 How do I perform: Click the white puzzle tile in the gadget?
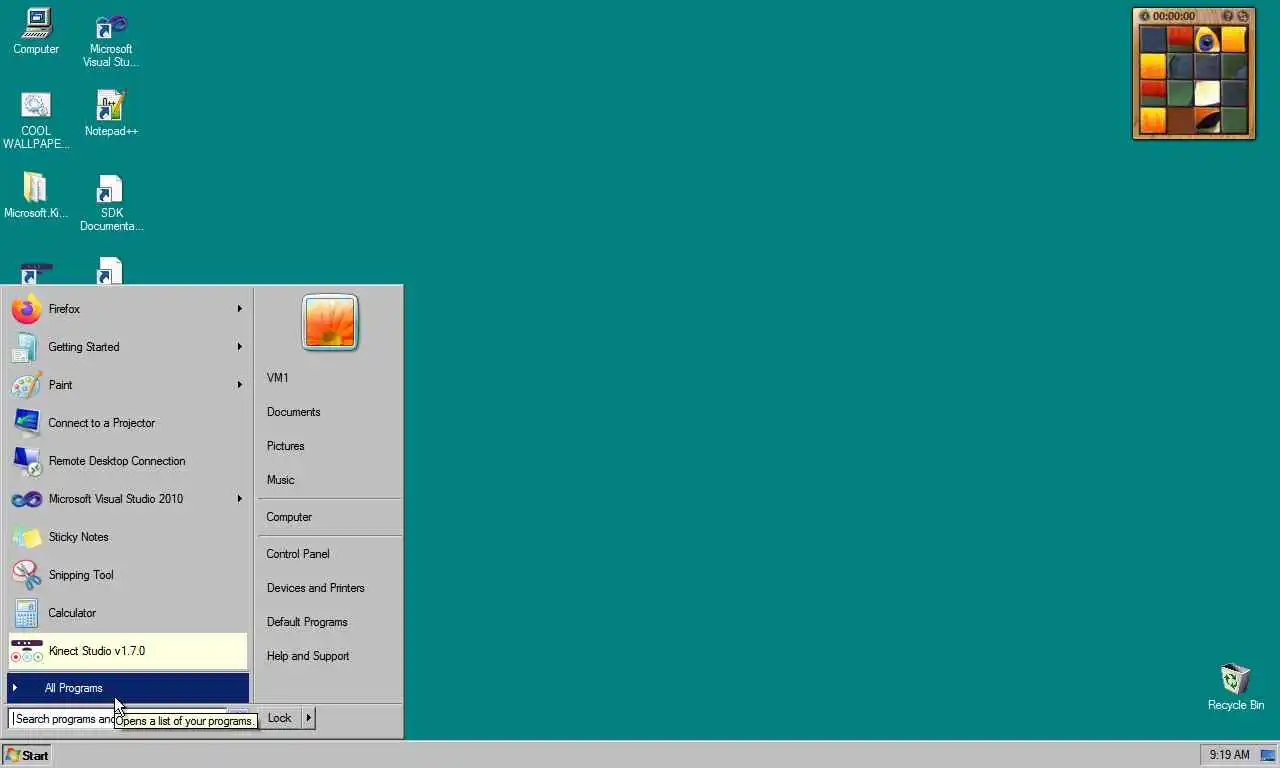1207,93
